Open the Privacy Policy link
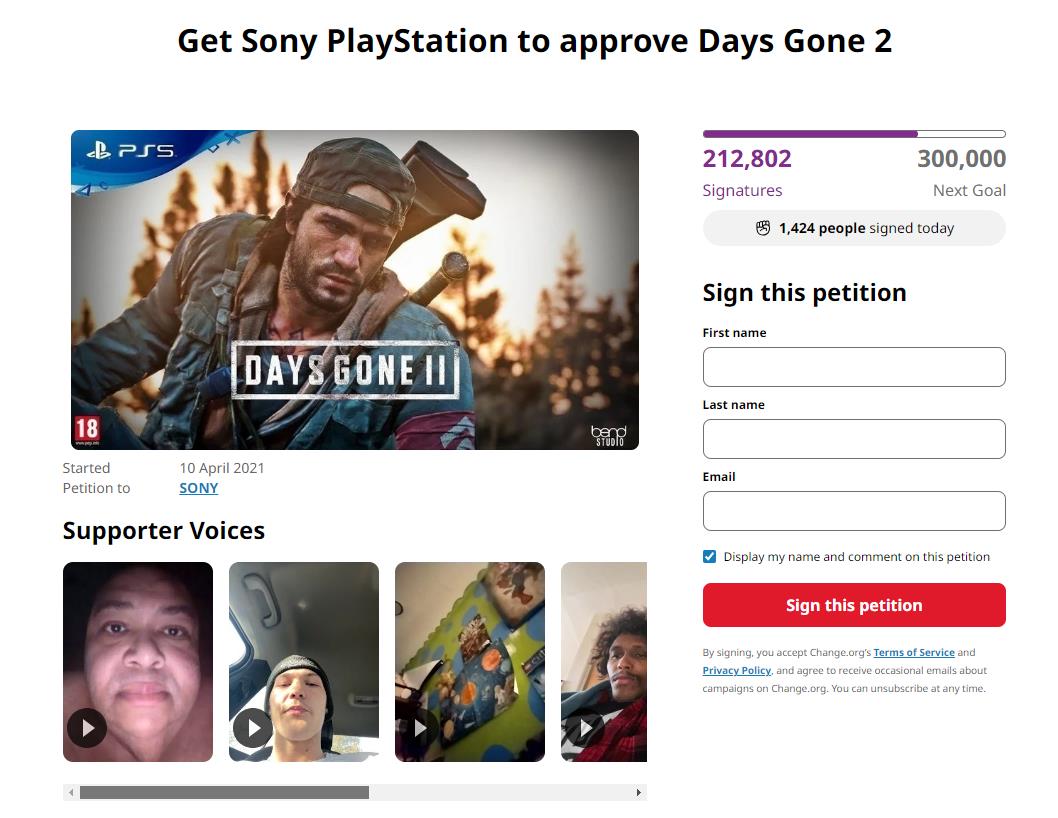 (736, 670)
